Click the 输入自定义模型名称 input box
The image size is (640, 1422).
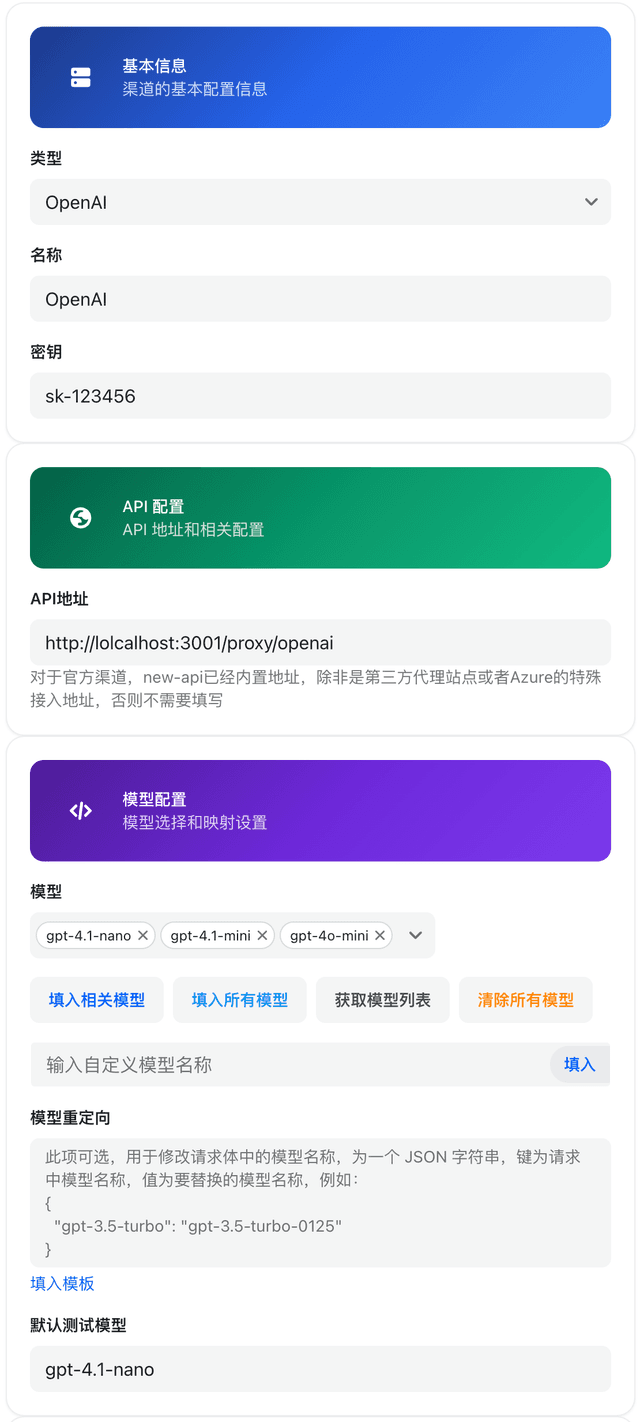coord(290,1065)
